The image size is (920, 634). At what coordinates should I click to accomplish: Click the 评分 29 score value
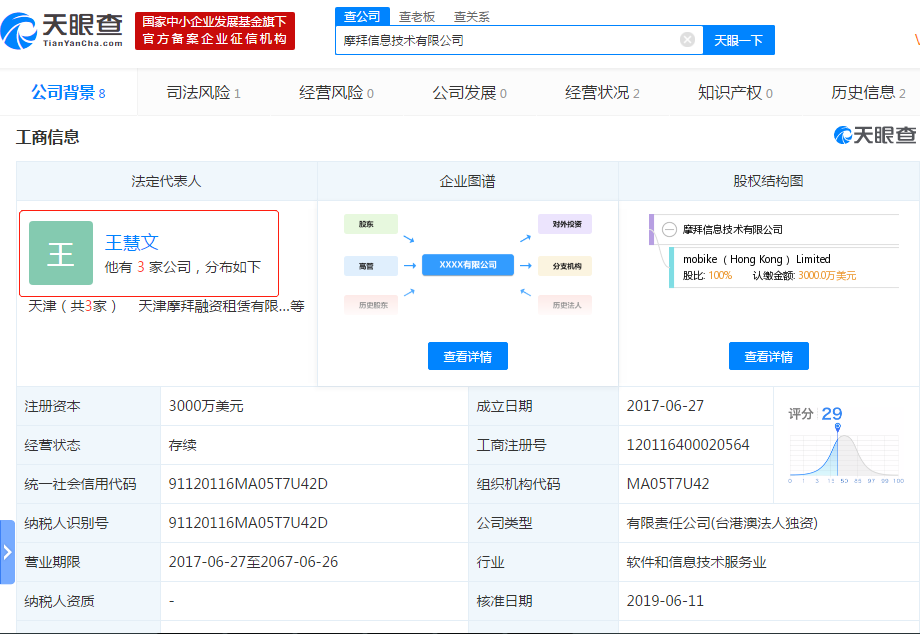pos(832,413)
